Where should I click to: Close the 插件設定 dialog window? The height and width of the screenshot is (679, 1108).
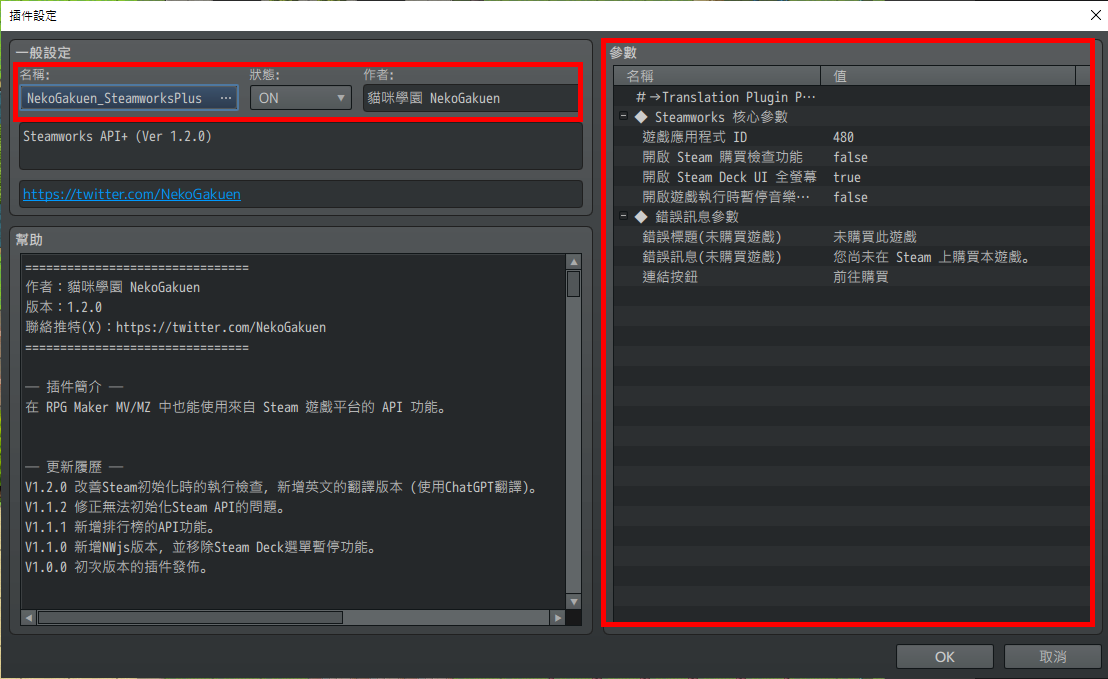click(x=1095, y=15)
